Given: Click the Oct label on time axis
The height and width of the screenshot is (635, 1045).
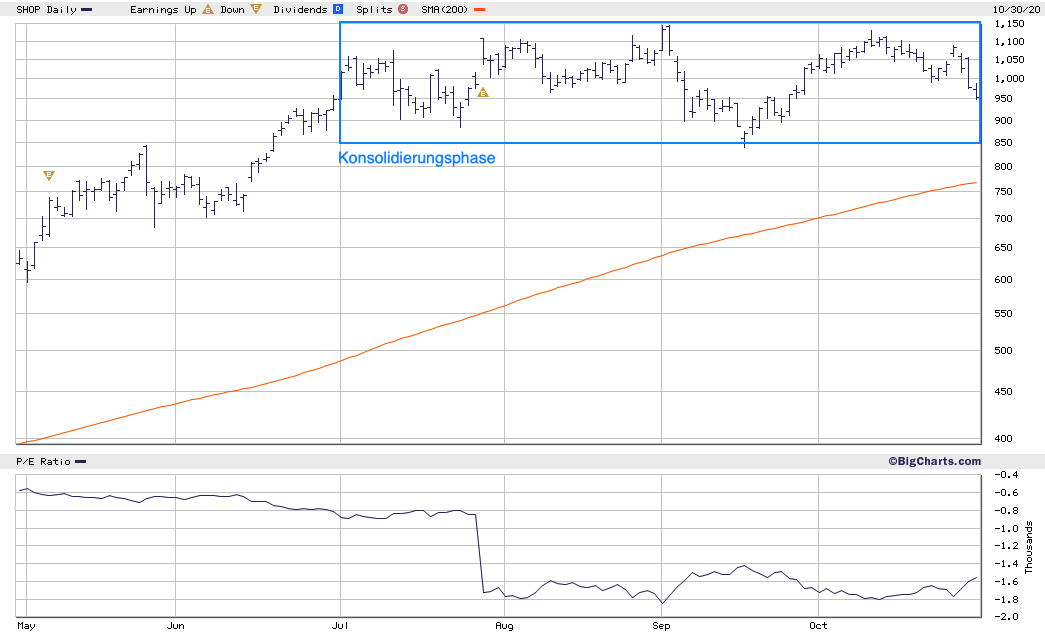Looking at the screenshot, I should (818, 626).
